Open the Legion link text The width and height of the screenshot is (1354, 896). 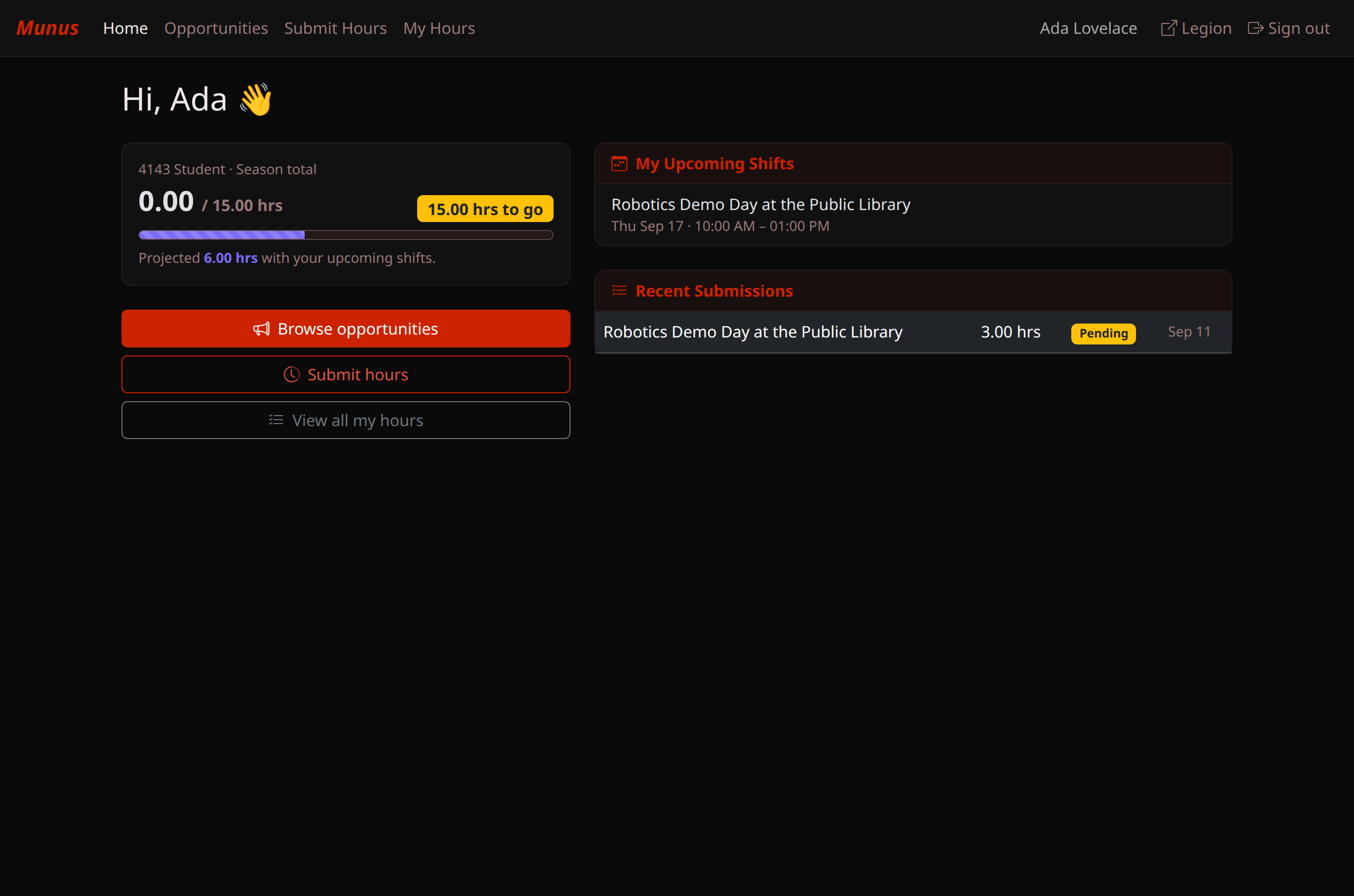[x=1206, y=28]
